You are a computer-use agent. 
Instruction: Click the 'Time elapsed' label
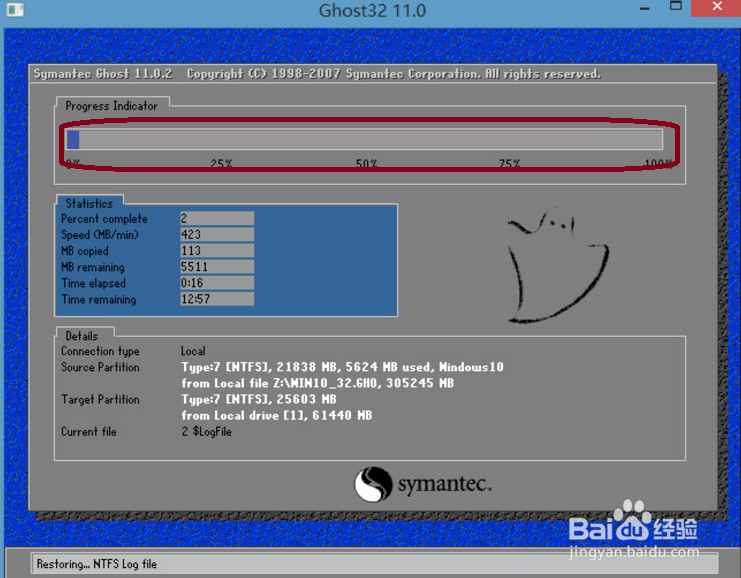pos(94,283)
